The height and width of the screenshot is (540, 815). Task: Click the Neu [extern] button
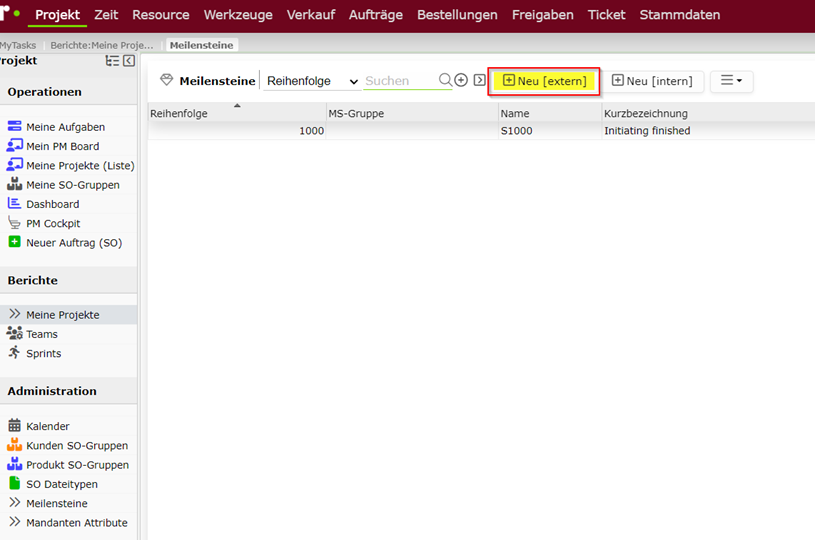[x=544, y=81]
